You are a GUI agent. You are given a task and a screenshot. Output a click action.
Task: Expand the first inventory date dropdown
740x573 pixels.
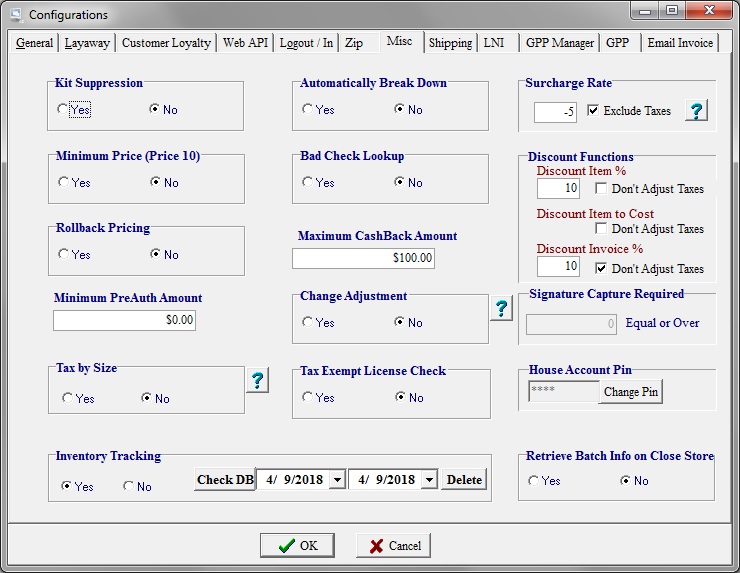[337, 480]
